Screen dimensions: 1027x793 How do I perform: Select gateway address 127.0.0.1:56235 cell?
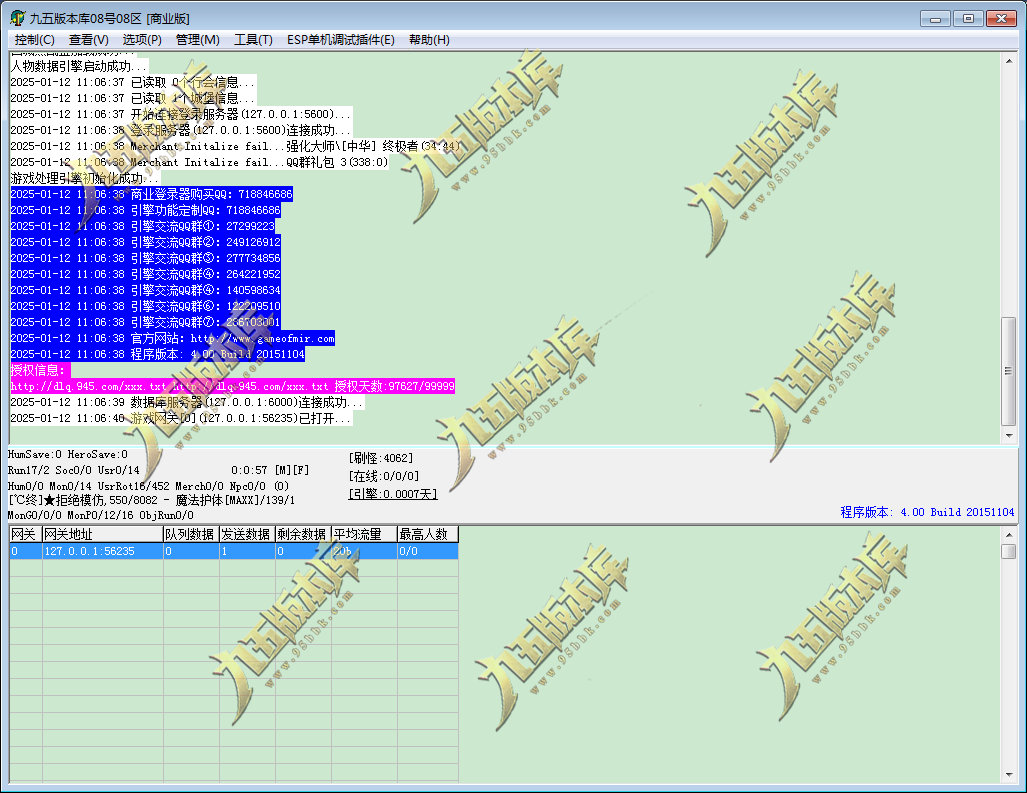coord(102,551)
